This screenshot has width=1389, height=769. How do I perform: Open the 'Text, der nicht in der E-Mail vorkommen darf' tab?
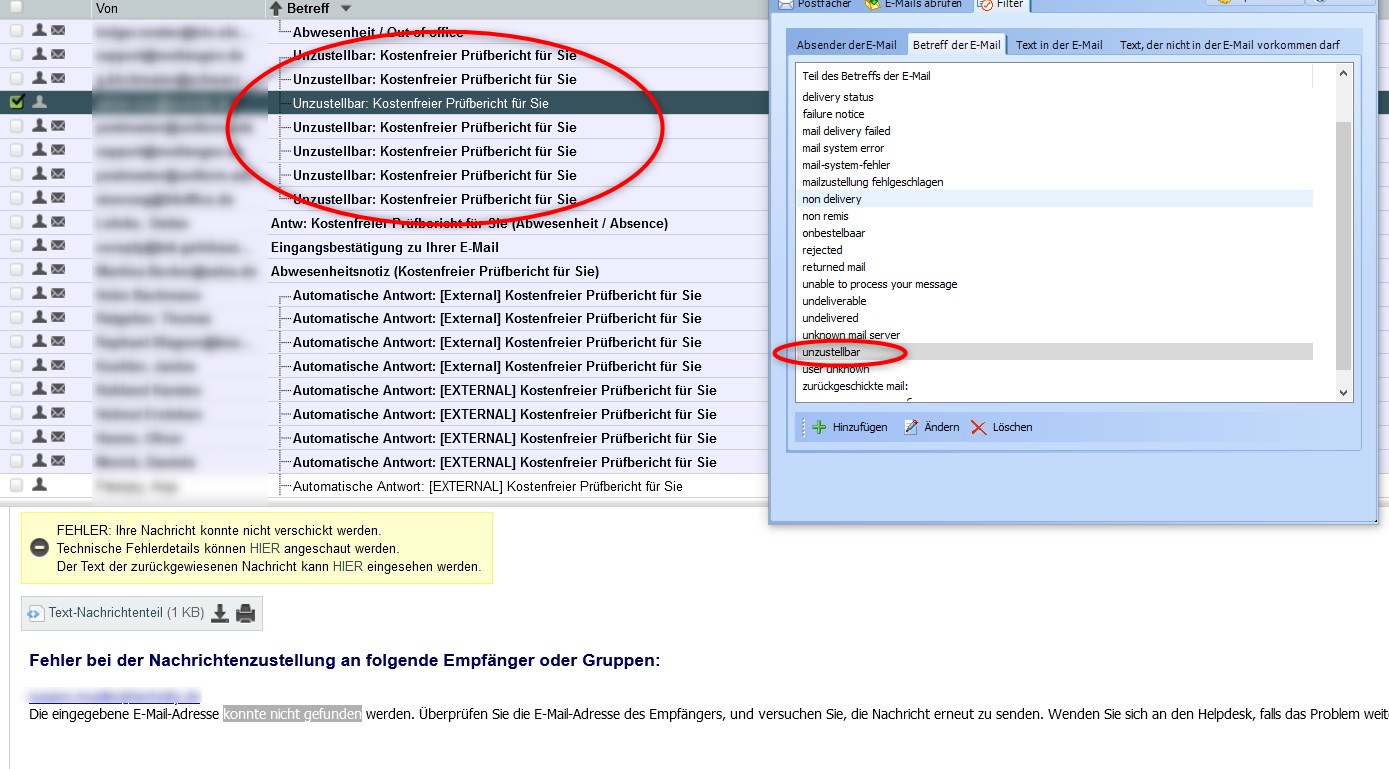[1230, 45]
